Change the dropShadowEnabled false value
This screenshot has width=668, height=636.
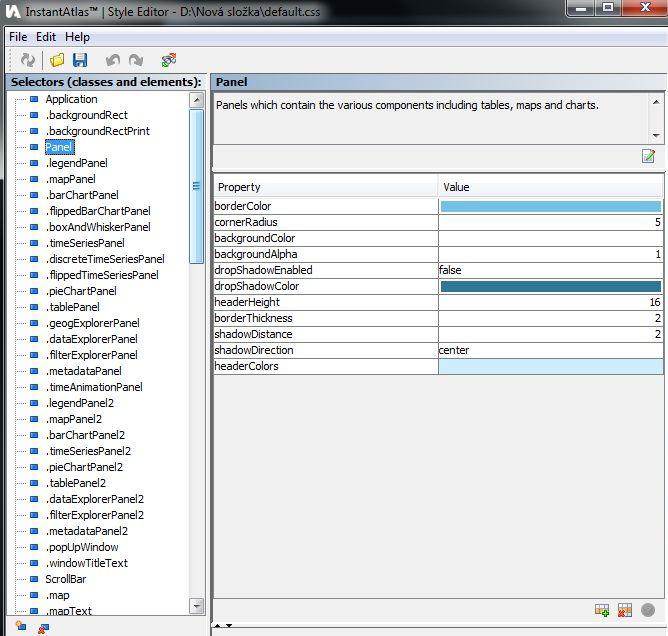pos(550,271)
